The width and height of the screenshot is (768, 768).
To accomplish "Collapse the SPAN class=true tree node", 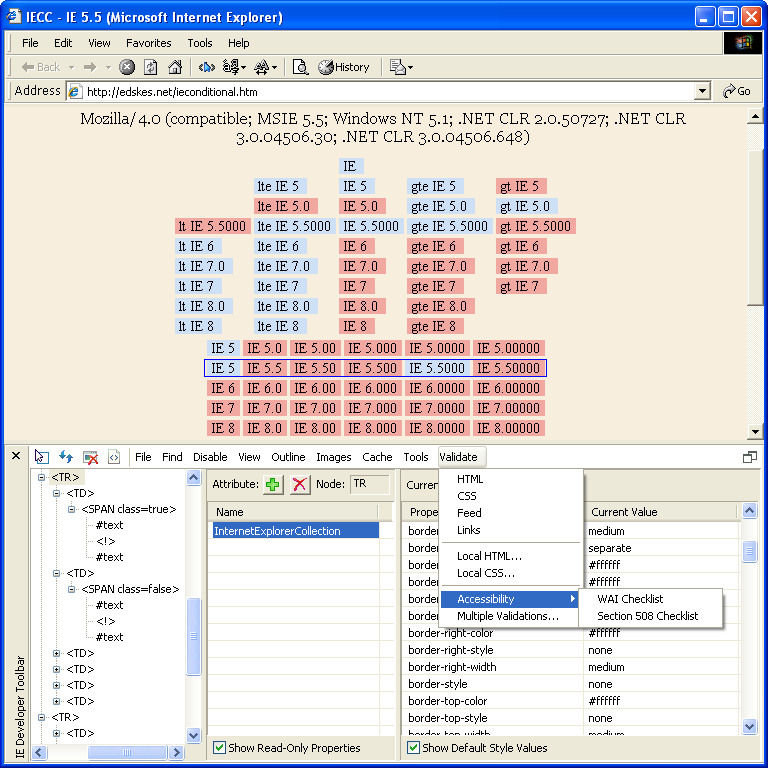I will (72, 509).
